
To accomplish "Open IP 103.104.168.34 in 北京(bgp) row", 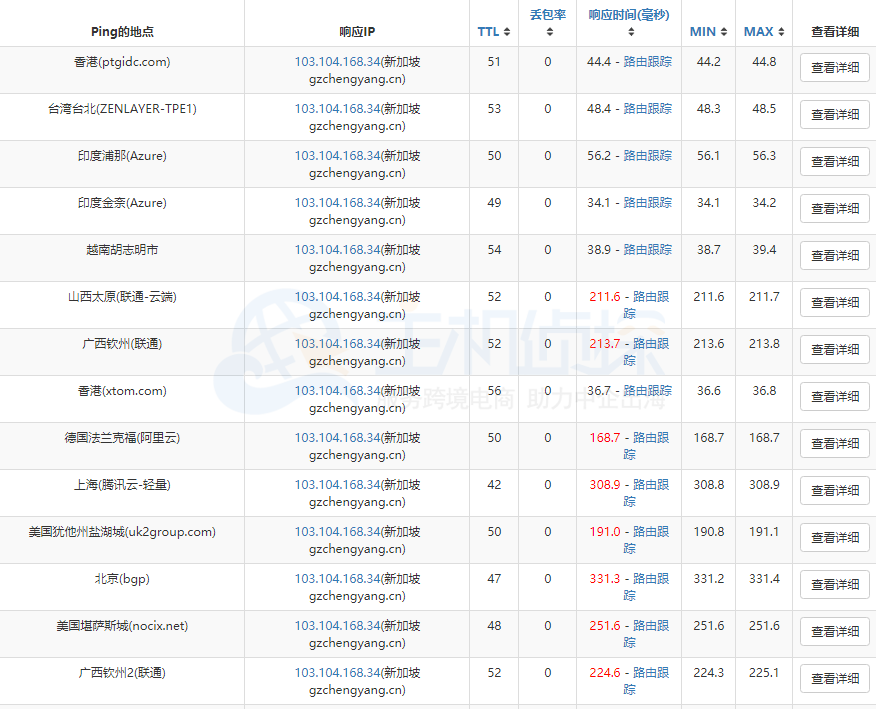I will [x=337, y=578].
